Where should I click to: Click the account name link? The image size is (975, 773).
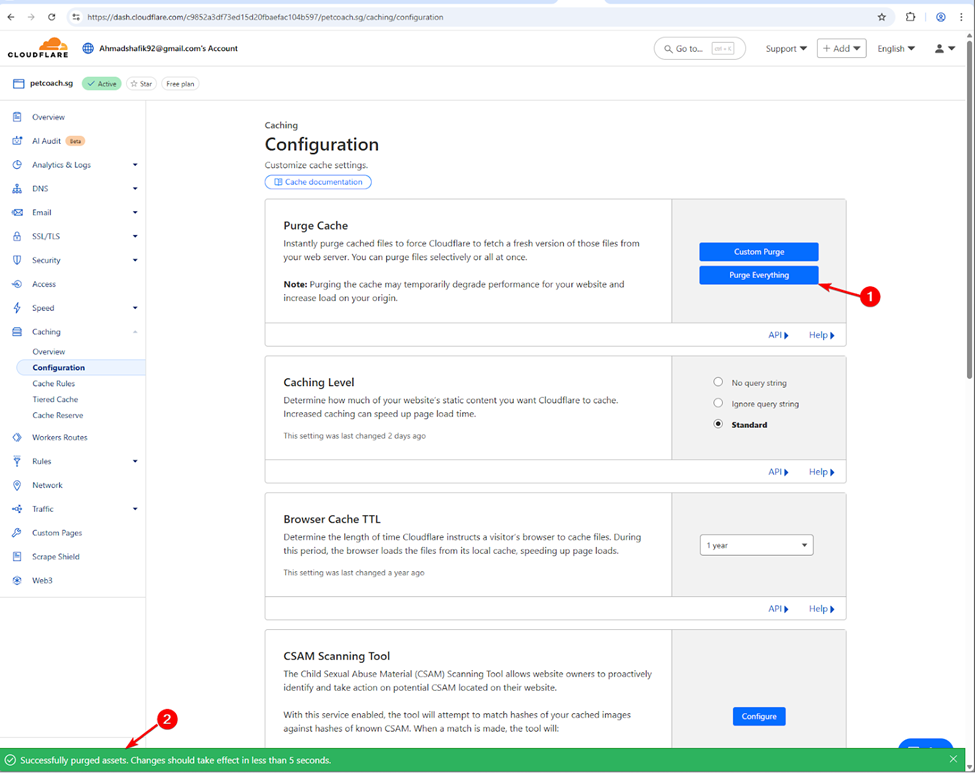point(169,48)
